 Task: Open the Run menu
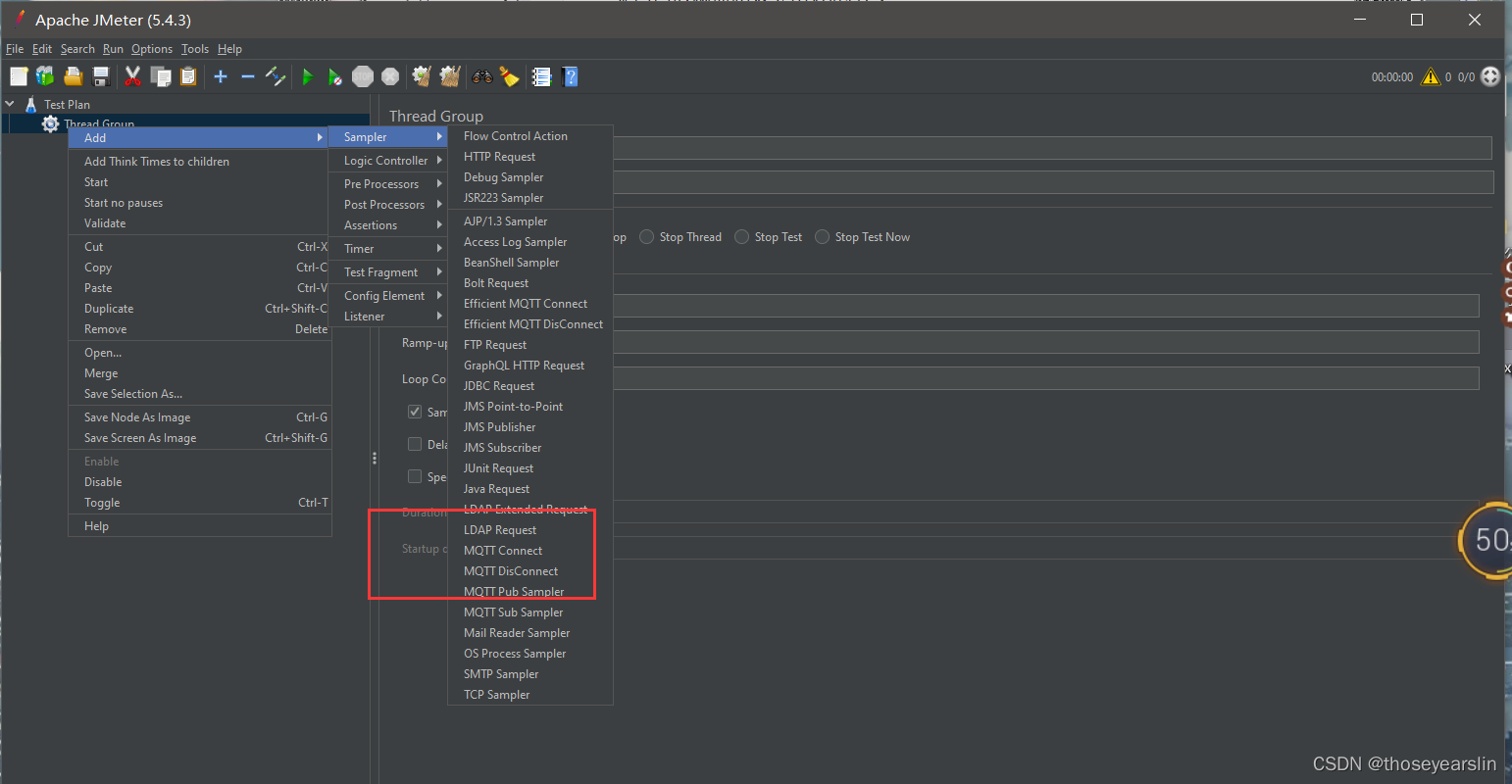(x=113, y=49)
